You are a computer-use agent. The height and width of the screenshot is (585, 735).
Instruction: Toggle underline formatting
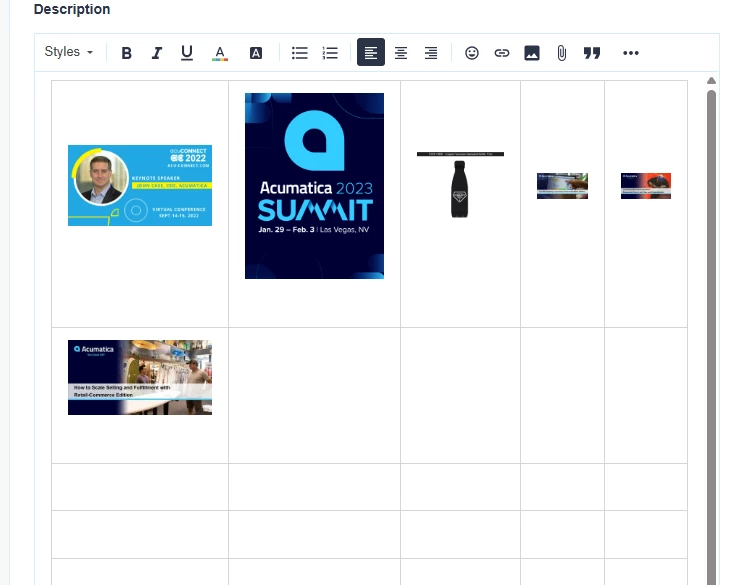[187, 53]
